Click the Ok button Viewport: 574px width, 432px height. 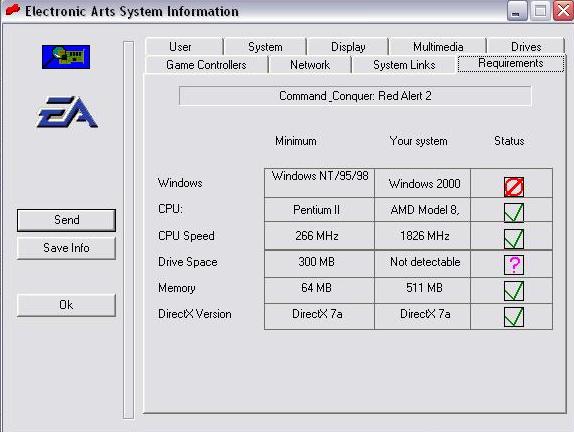click(x=66, y=305)
